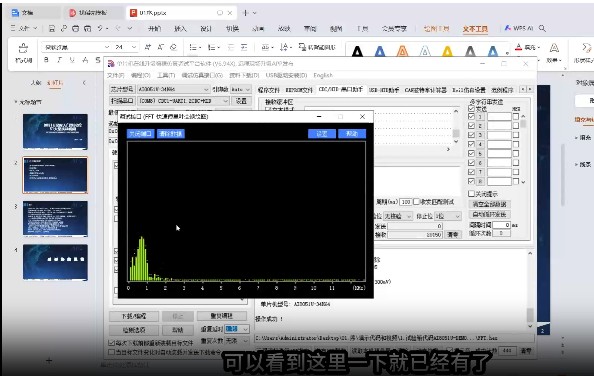Click 关闭窗口 button in FFT window
This screenshot has width=594, height=376.
click(141, 134)
